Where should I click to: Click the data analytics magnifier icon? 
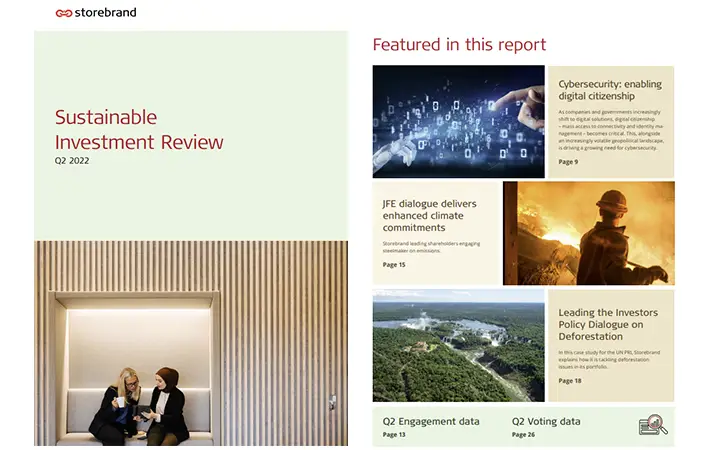pos(653,425)
